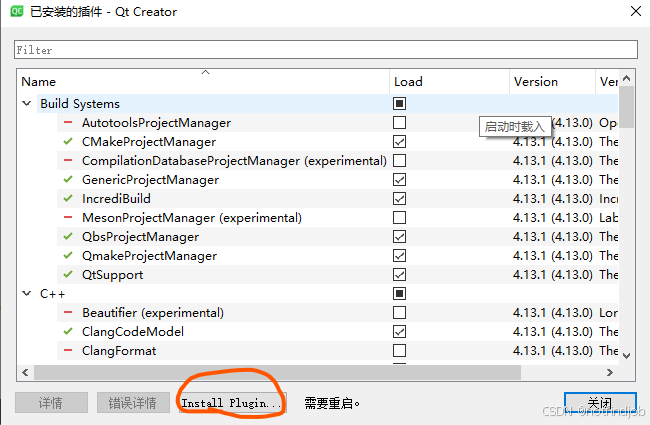This screenshot has width=650, height=425.
Task: Select Beautifier (experimental) plugin name
Action: 153,313
